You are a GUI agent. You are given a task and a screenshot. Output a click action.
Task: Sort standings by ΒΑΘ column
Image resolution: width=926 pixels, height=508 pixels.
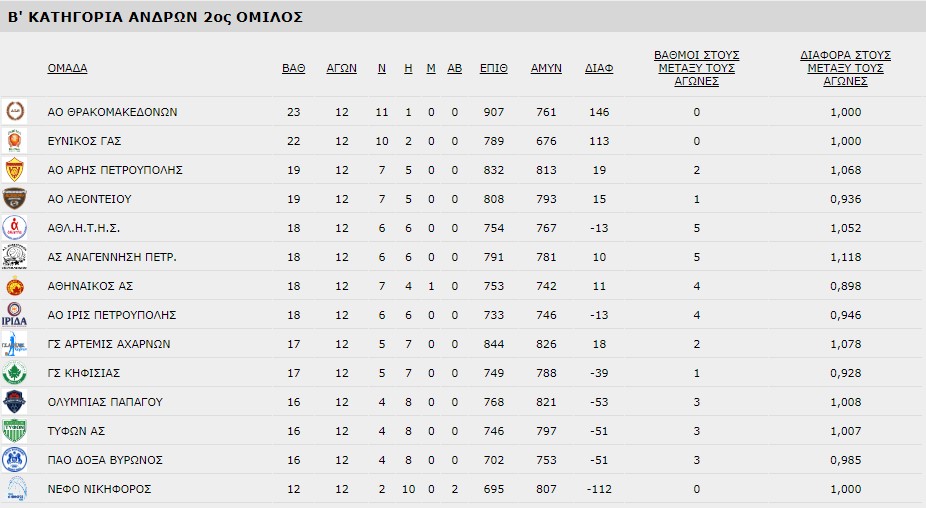[x=293, y=69]
